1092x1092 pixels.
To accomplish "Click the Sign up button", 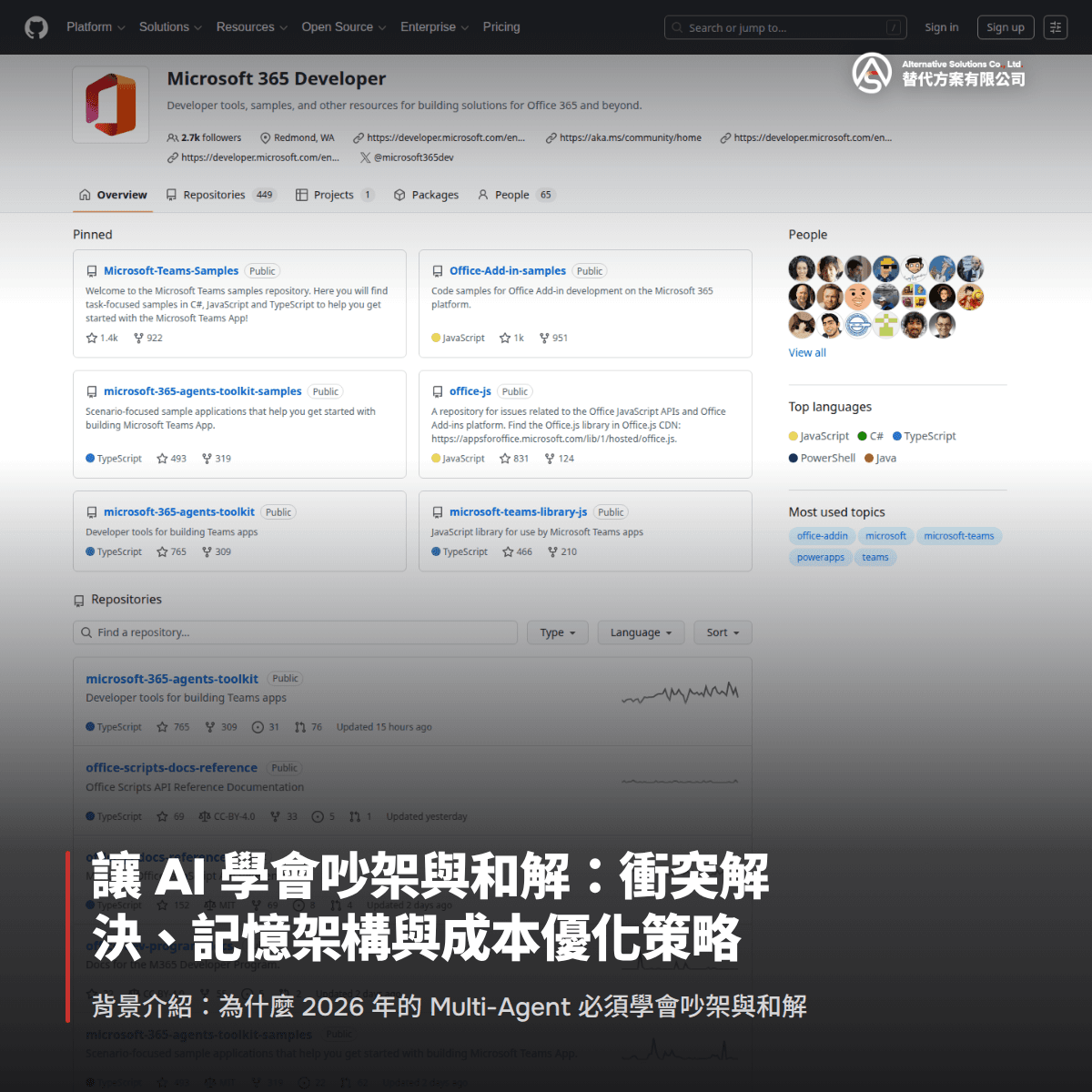I will [x=1006, y=27].
